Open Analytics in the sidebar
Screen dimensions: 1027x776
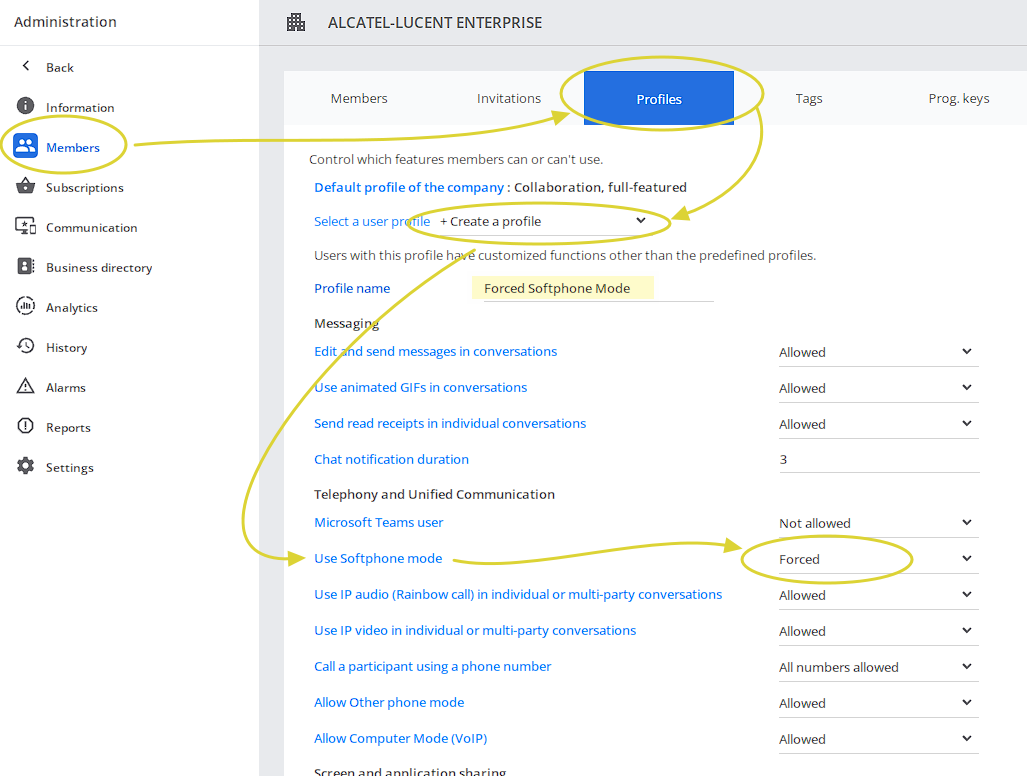point(71,307)
